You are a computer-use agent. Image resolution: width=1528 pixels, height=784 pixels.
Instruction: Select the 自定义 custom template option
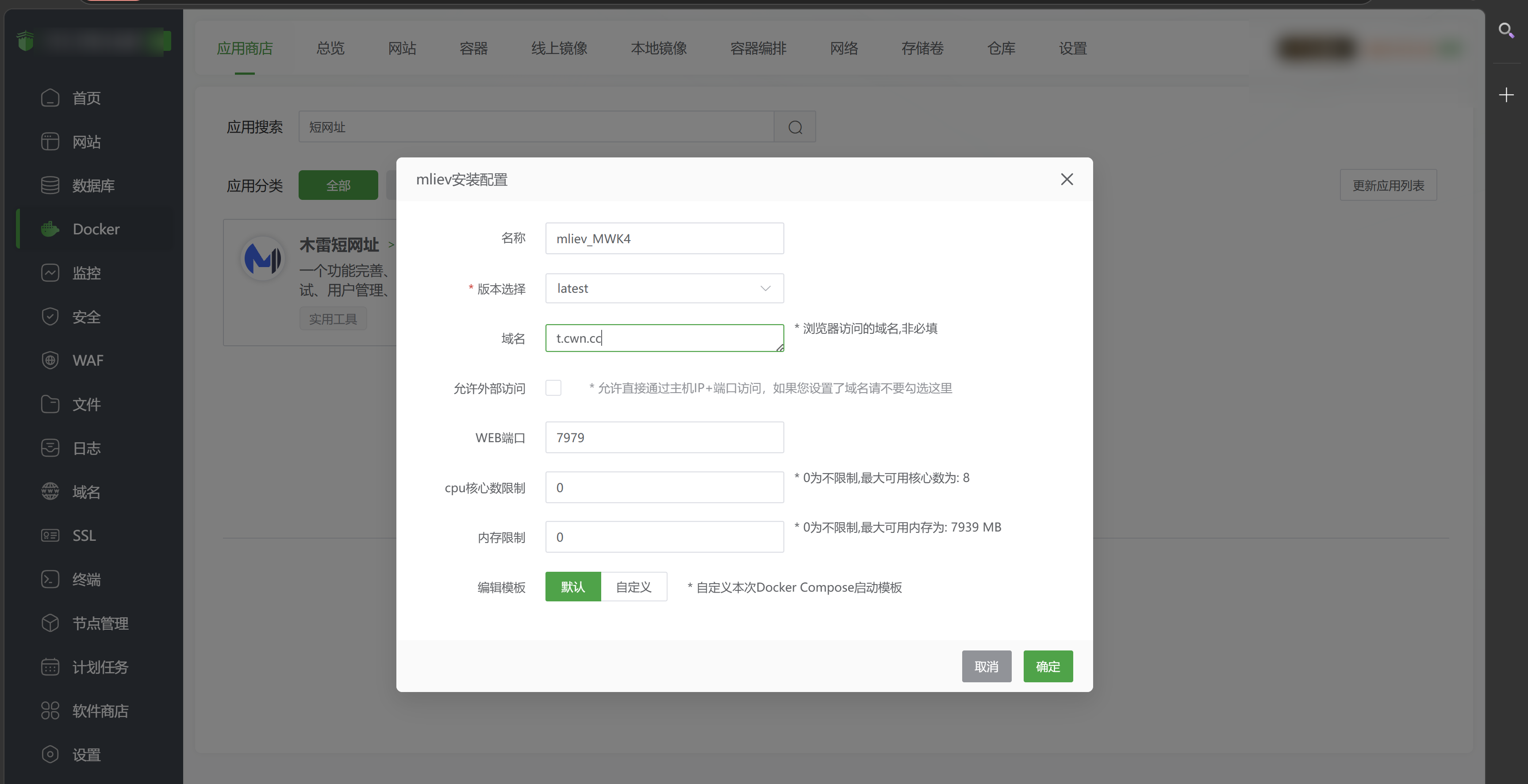(633, 586)
